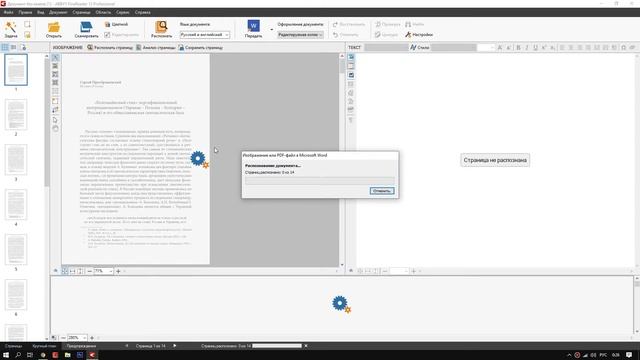
Task: Click the Передать Word icon
Action: 253,26
